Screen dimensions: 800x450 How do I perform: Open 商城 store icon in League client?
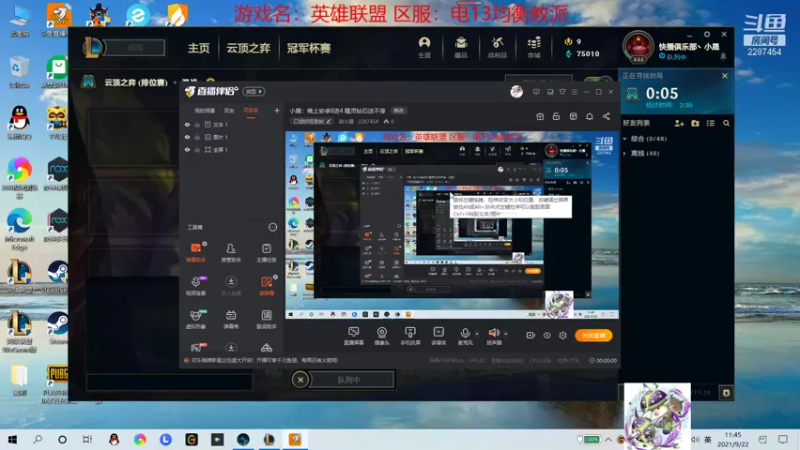534,47
